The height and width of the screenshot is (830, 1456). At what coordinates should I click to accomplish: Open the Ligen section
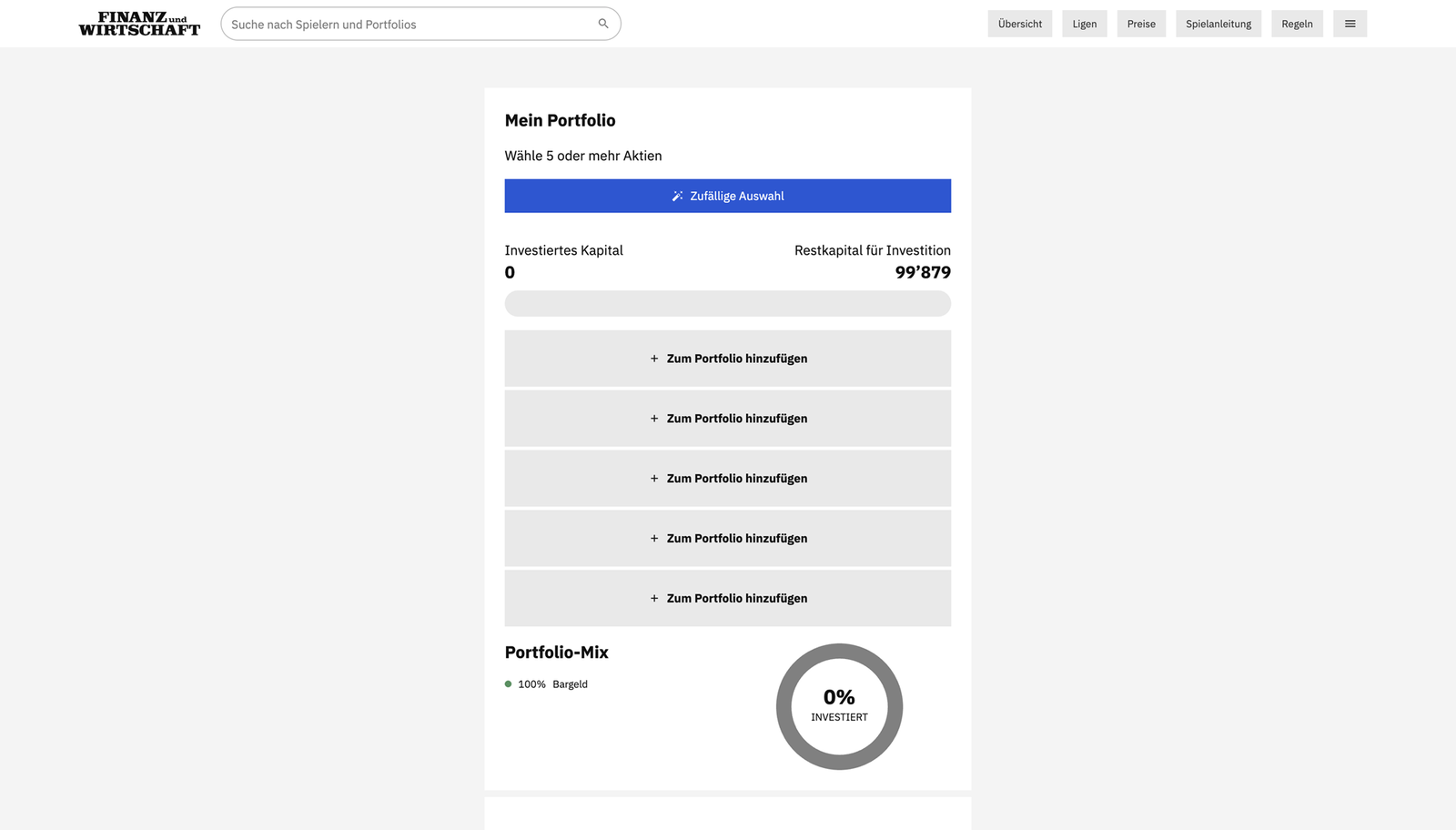pyautogui.click(x=1084, y=24)
